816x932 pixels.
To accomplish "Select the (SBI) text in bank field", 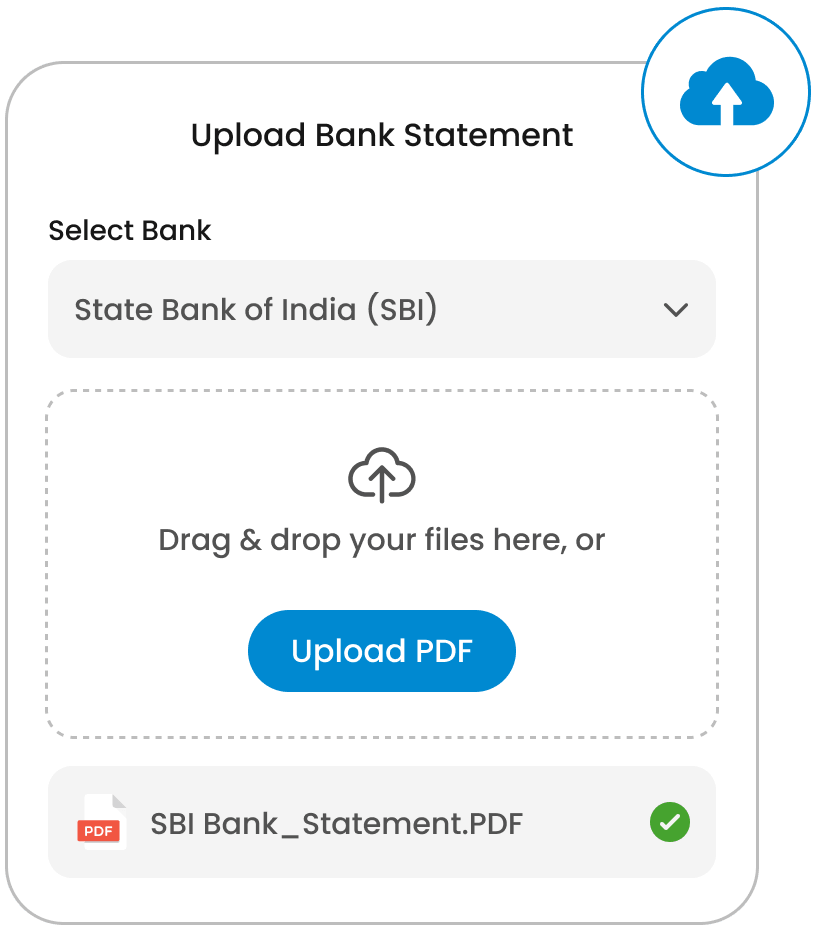I will [402, 309].
